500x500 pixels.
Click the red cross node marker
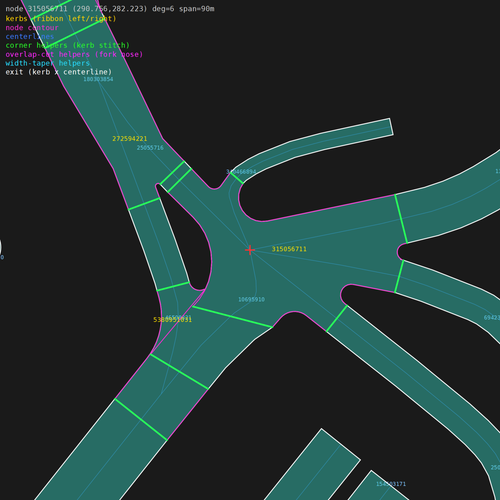click(x=250, y=250)
